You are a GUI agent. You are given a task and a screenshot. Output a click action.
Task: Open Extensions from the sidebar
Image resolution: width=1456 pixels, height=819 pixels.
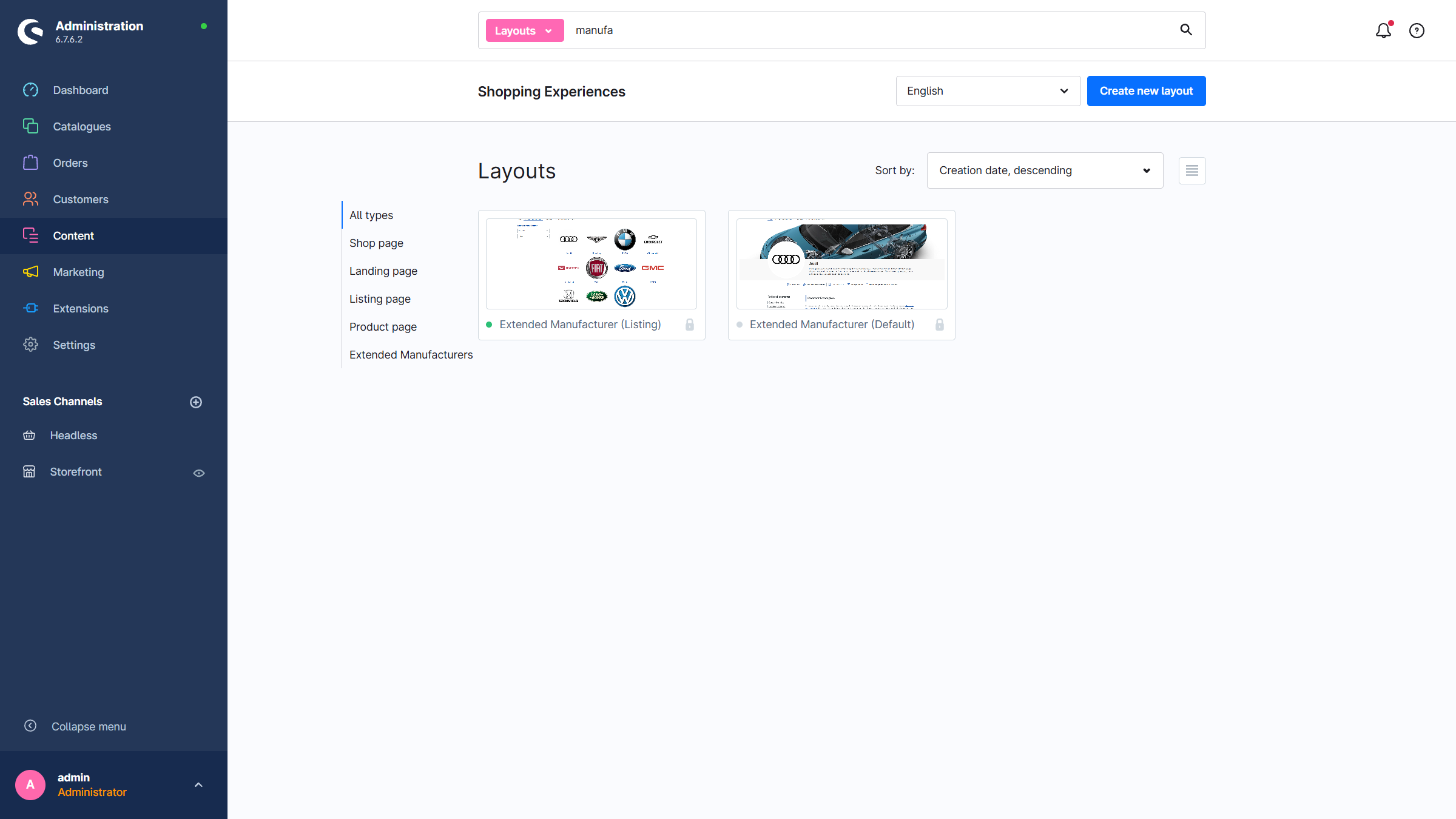pyautogui.click(x=80, y=309)
